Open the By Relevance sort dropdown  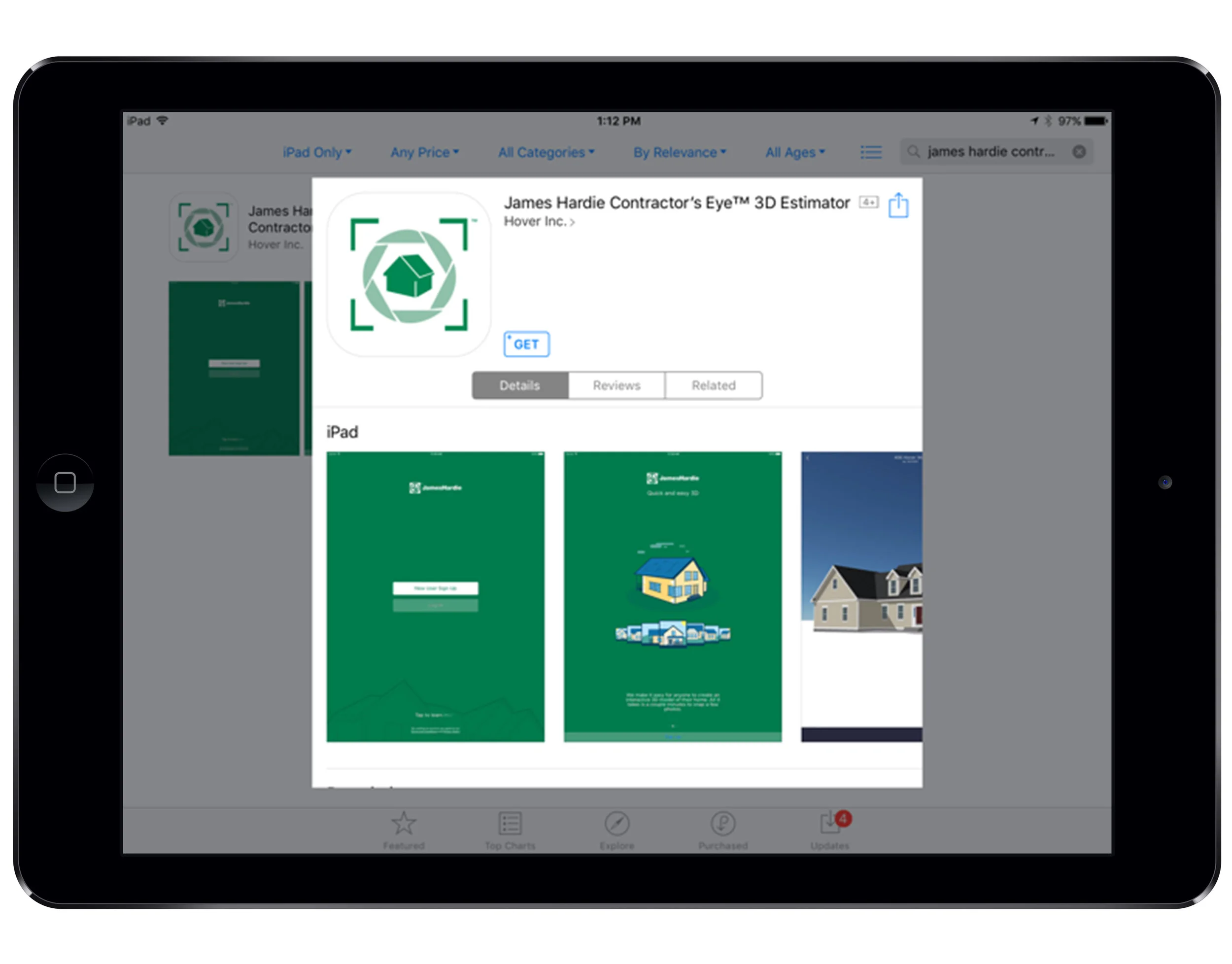point(679,152)
